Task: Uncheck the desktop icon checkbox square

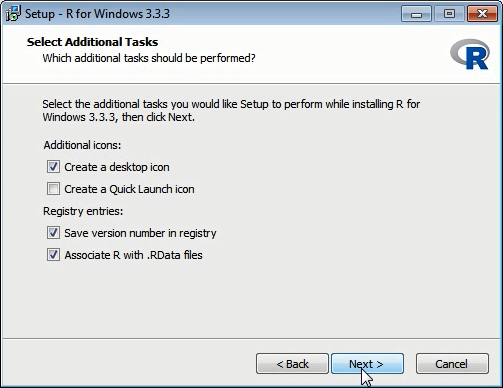Action: pyautogui.click(x=53, y=167)
